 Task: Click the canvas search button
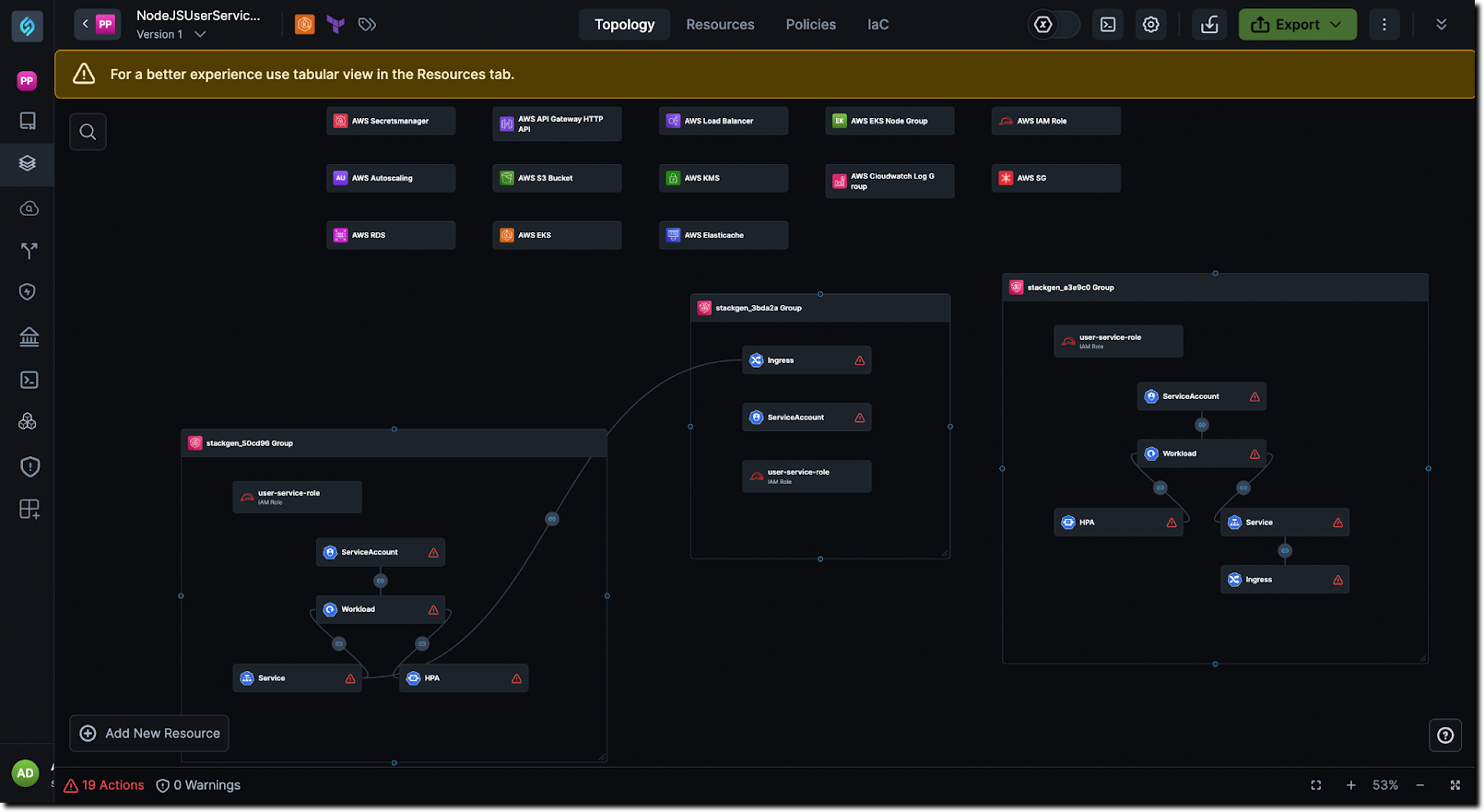pyautogui.click(x=88, y=132)
